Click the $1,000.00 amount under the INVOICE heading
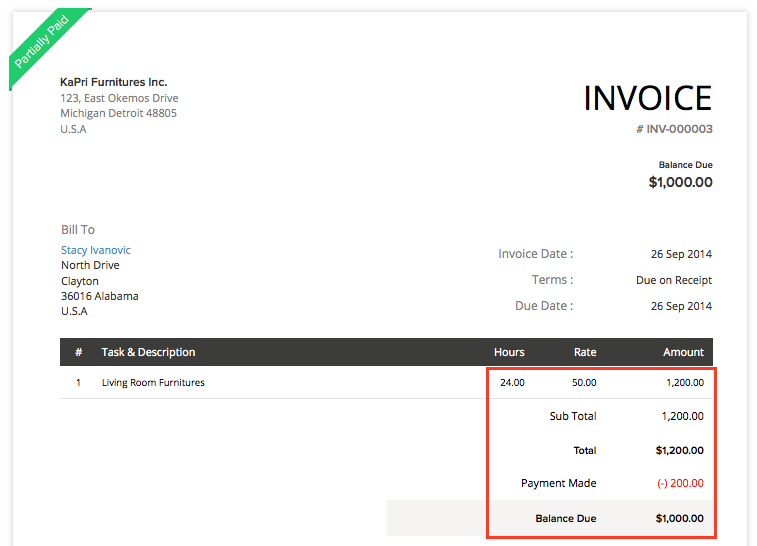 [x=680, y=182]
